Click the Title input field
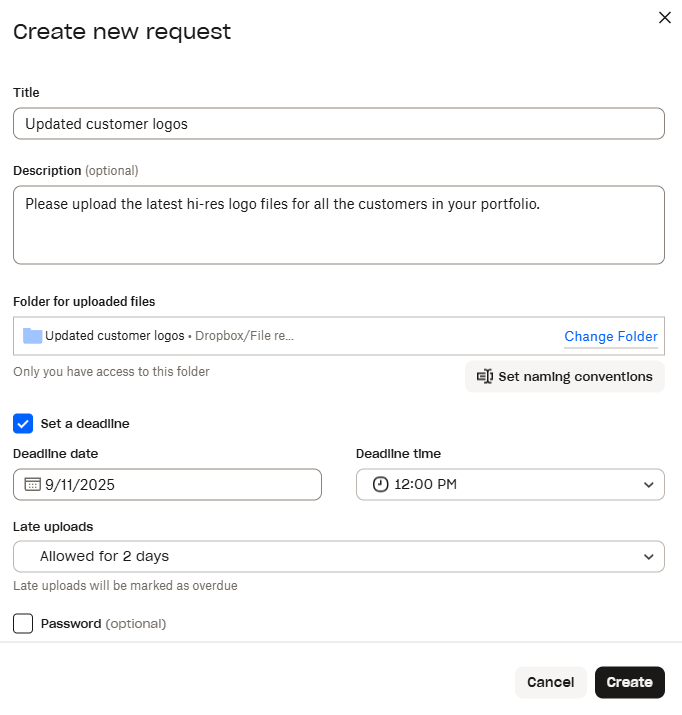This screenshot has width=682, height=715. pyautogui.click(x=339, y=124)
